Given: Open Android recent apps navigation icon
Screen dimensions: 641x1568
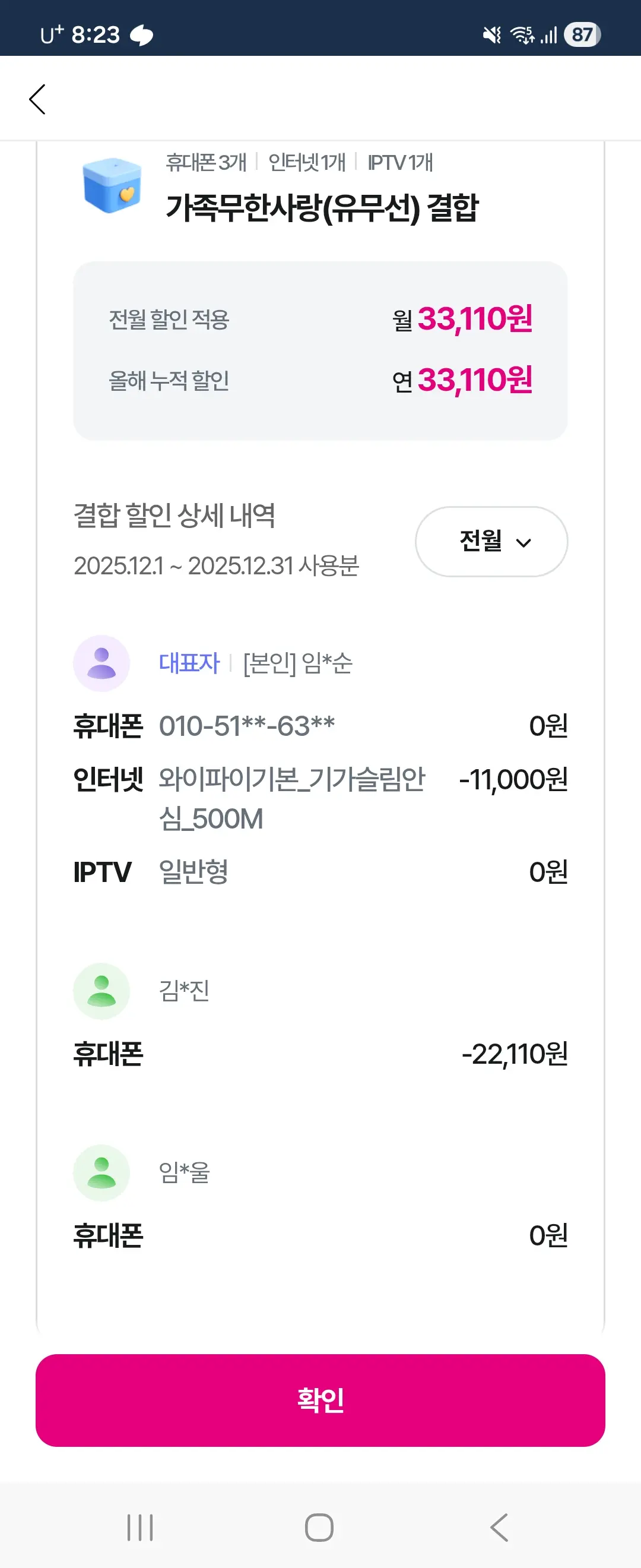Looking at the screenshot, I should click(x=140, y=1527).
